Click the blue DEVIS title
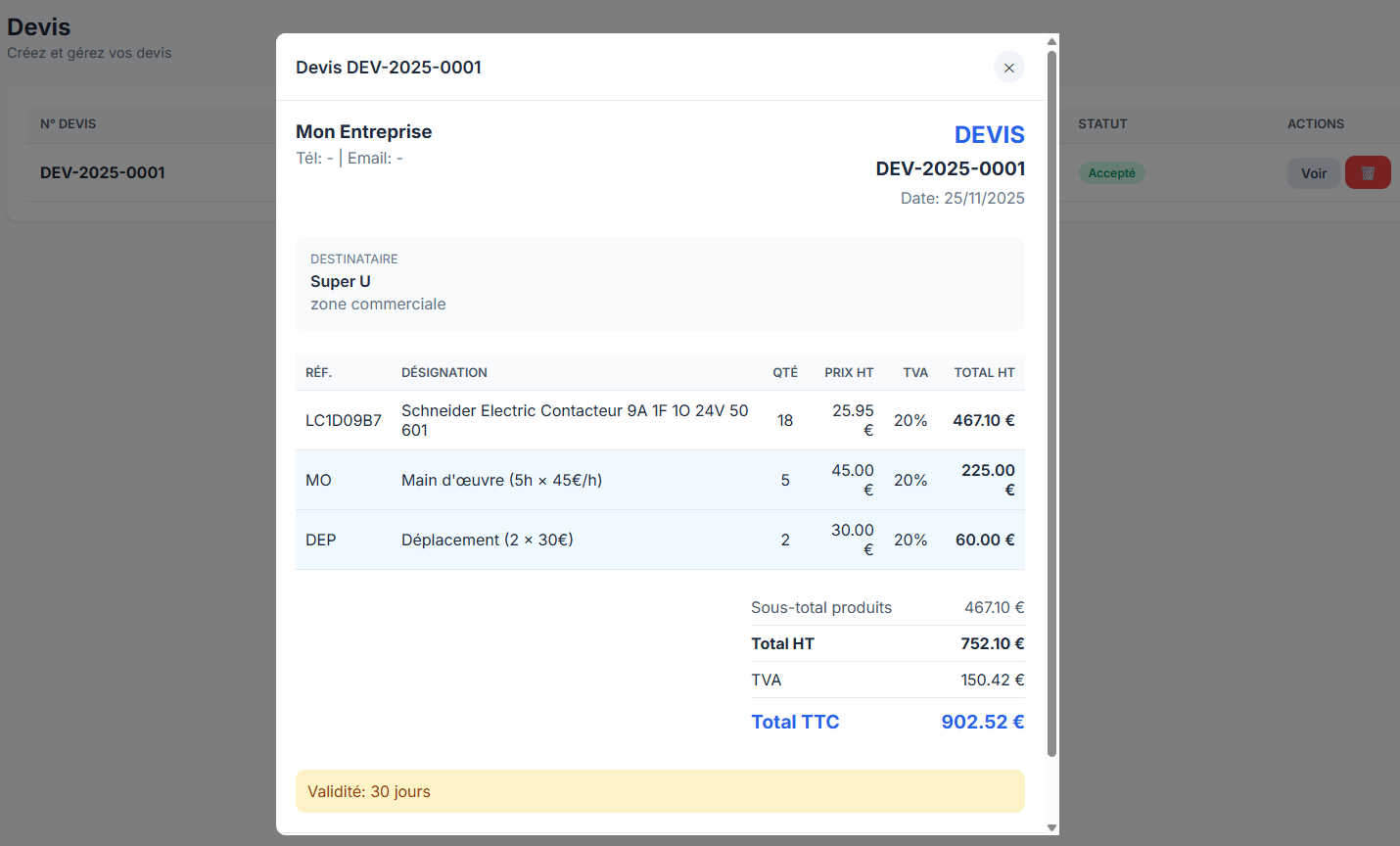Image resolution: width=1400 pixels, height=846 pixels. (989, 135)
